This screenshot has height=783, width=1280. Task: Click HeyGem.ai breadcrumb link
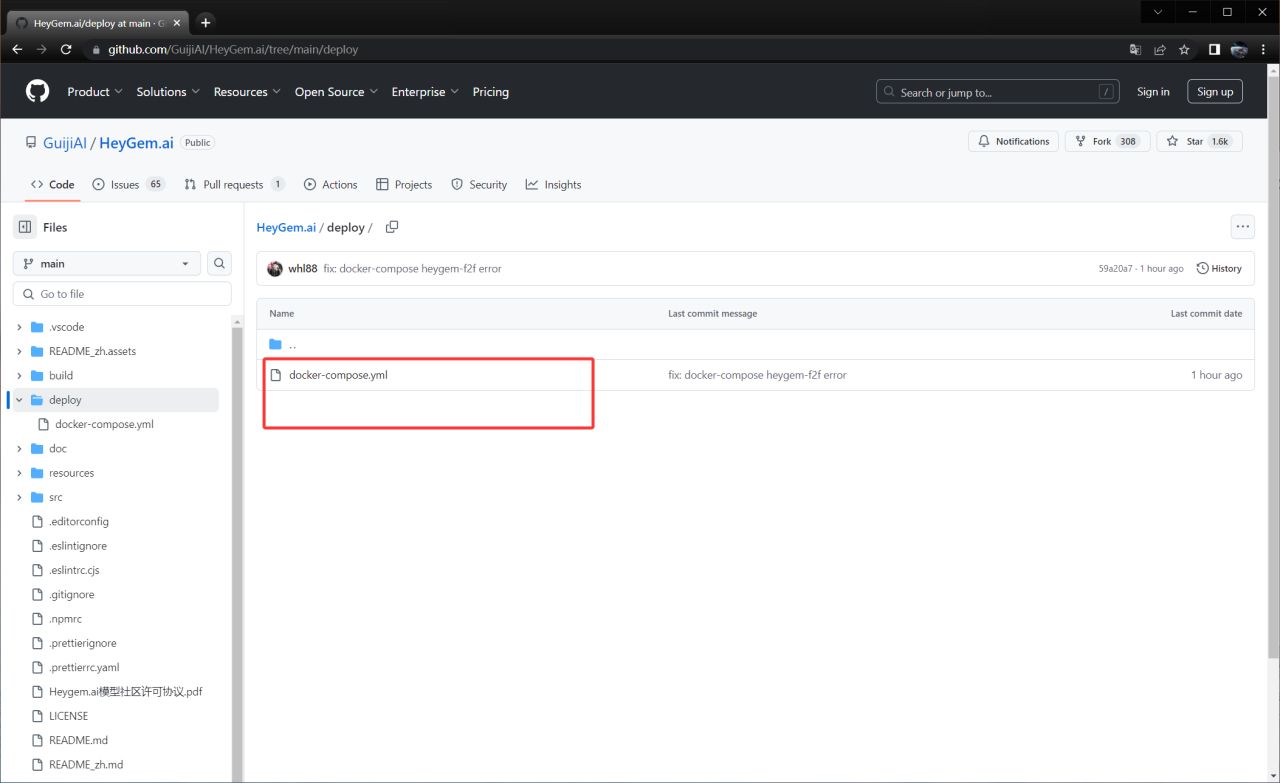click(x=286, y=227)
